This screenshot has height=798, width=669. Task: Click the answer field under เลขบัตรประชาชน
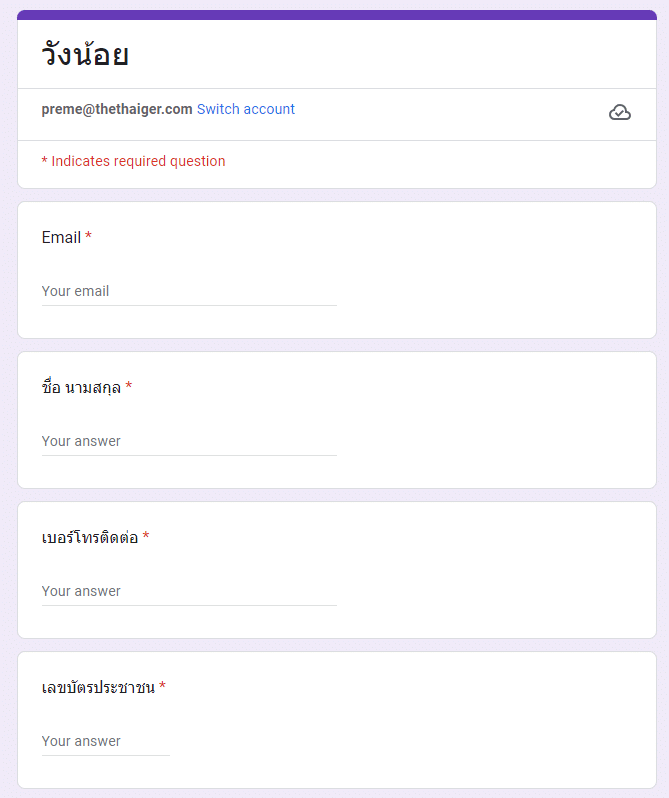point(105,741)
